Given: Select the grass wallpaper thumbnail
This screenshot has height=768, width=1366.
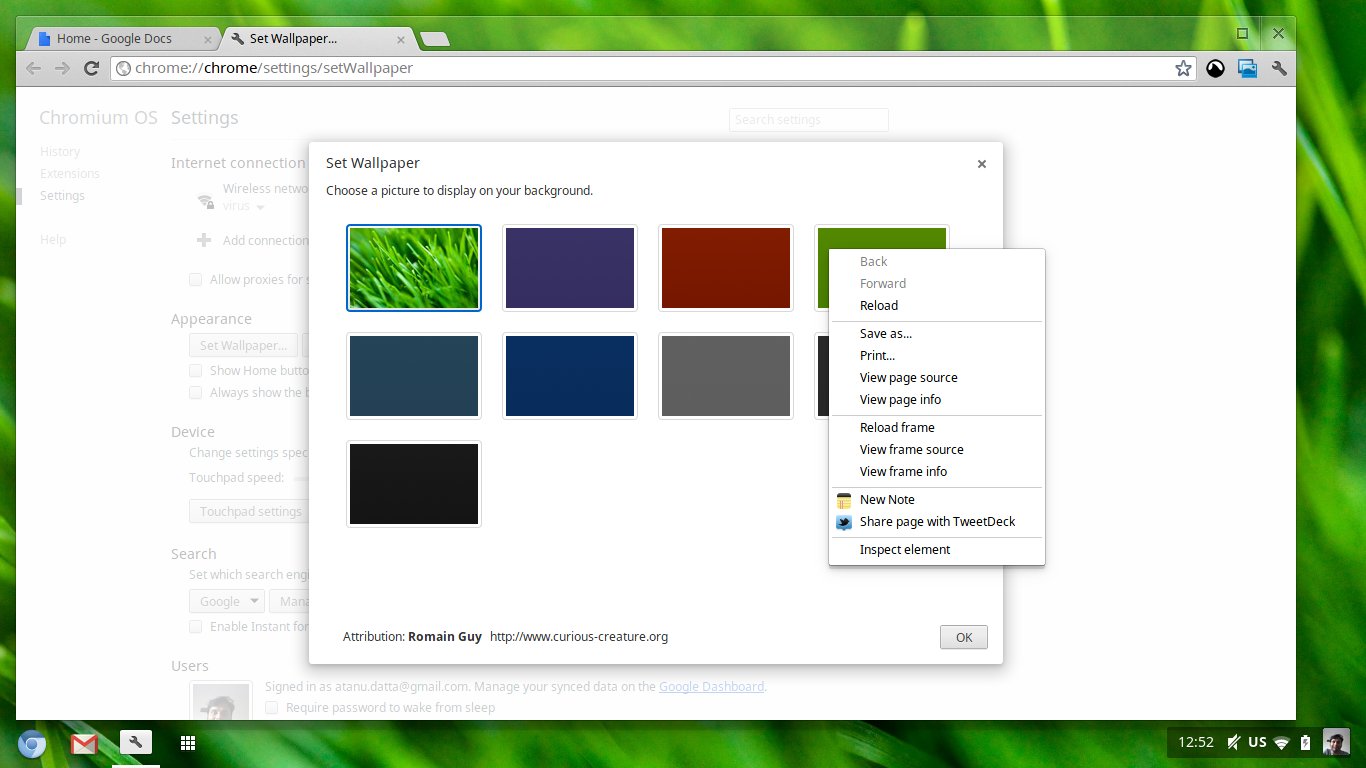Looking at the screenshot, I should click(414, 268).
